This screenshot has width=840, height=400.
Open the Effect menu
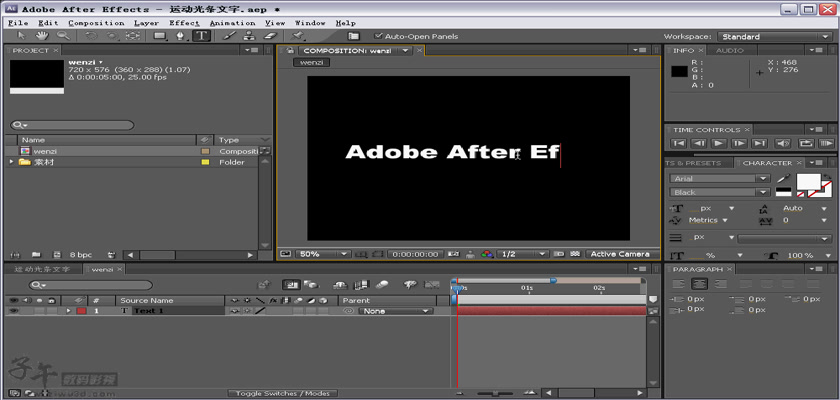[x=184, y=23]
